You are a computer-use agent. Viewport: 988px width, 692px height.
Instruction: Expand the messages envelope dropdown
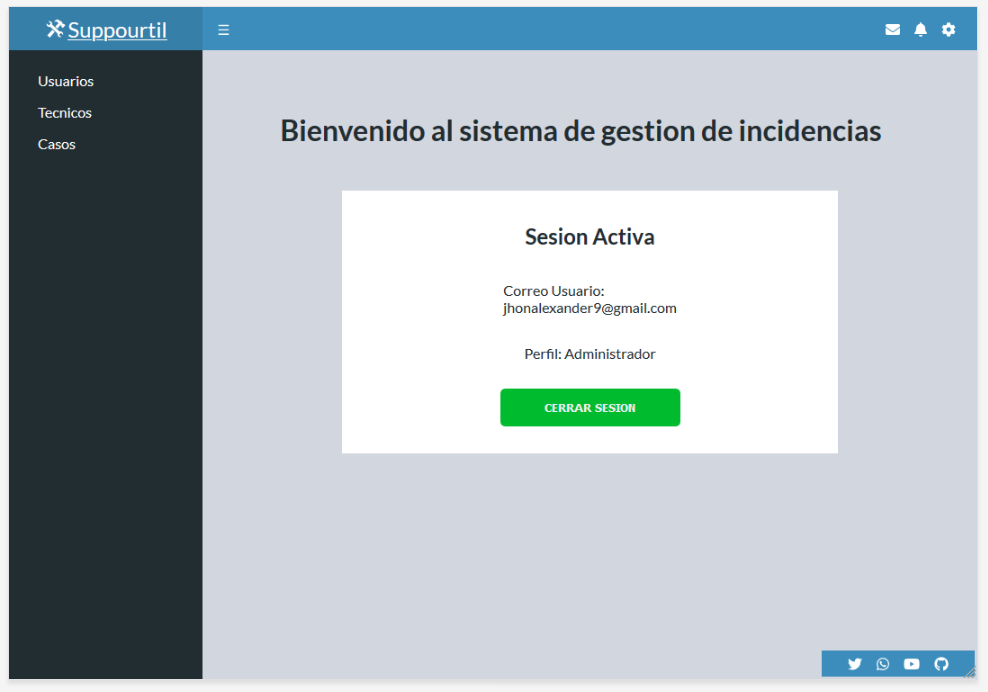[892, 29]
